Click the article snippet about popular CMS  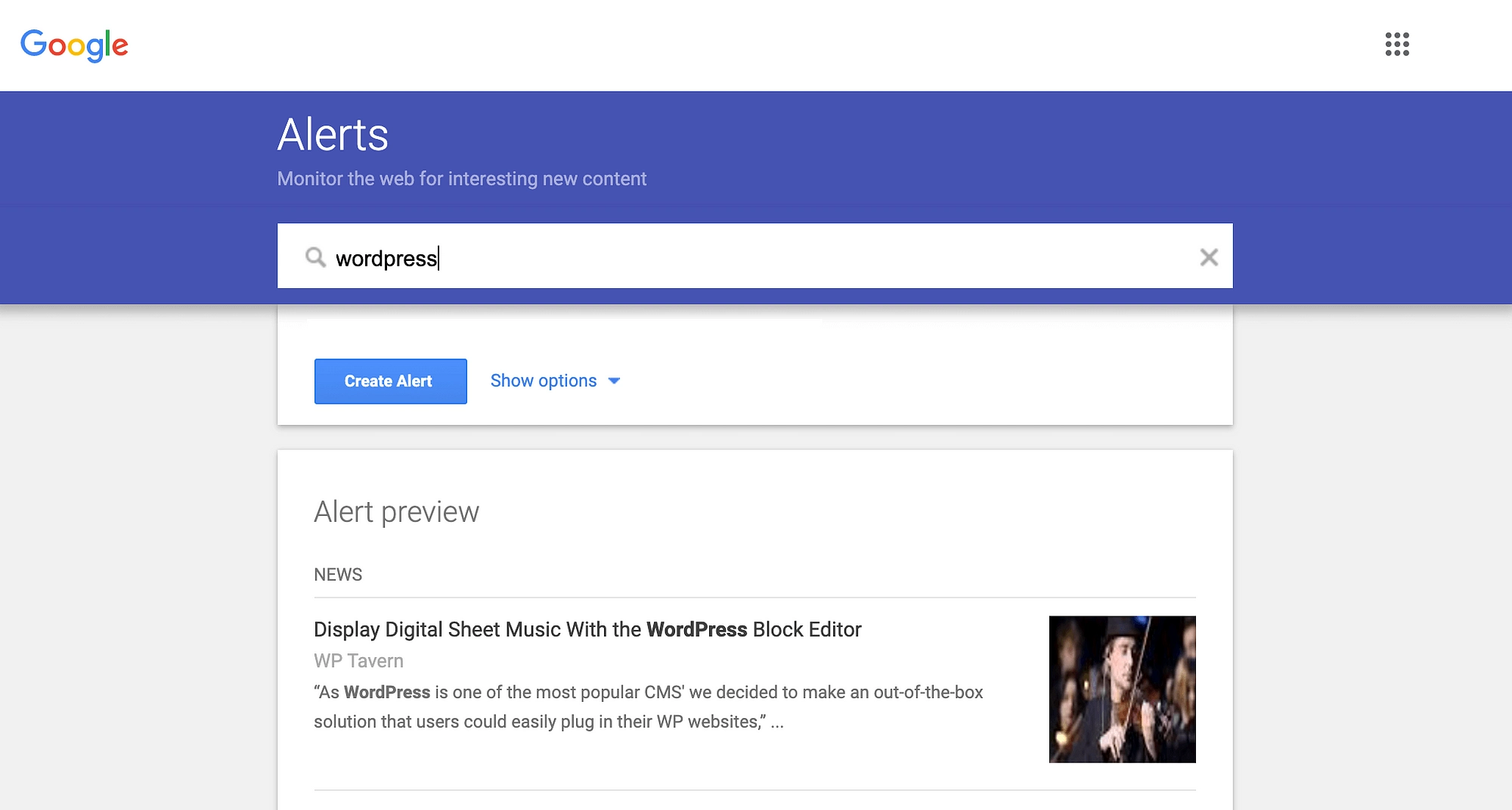[x=648, y=707]
